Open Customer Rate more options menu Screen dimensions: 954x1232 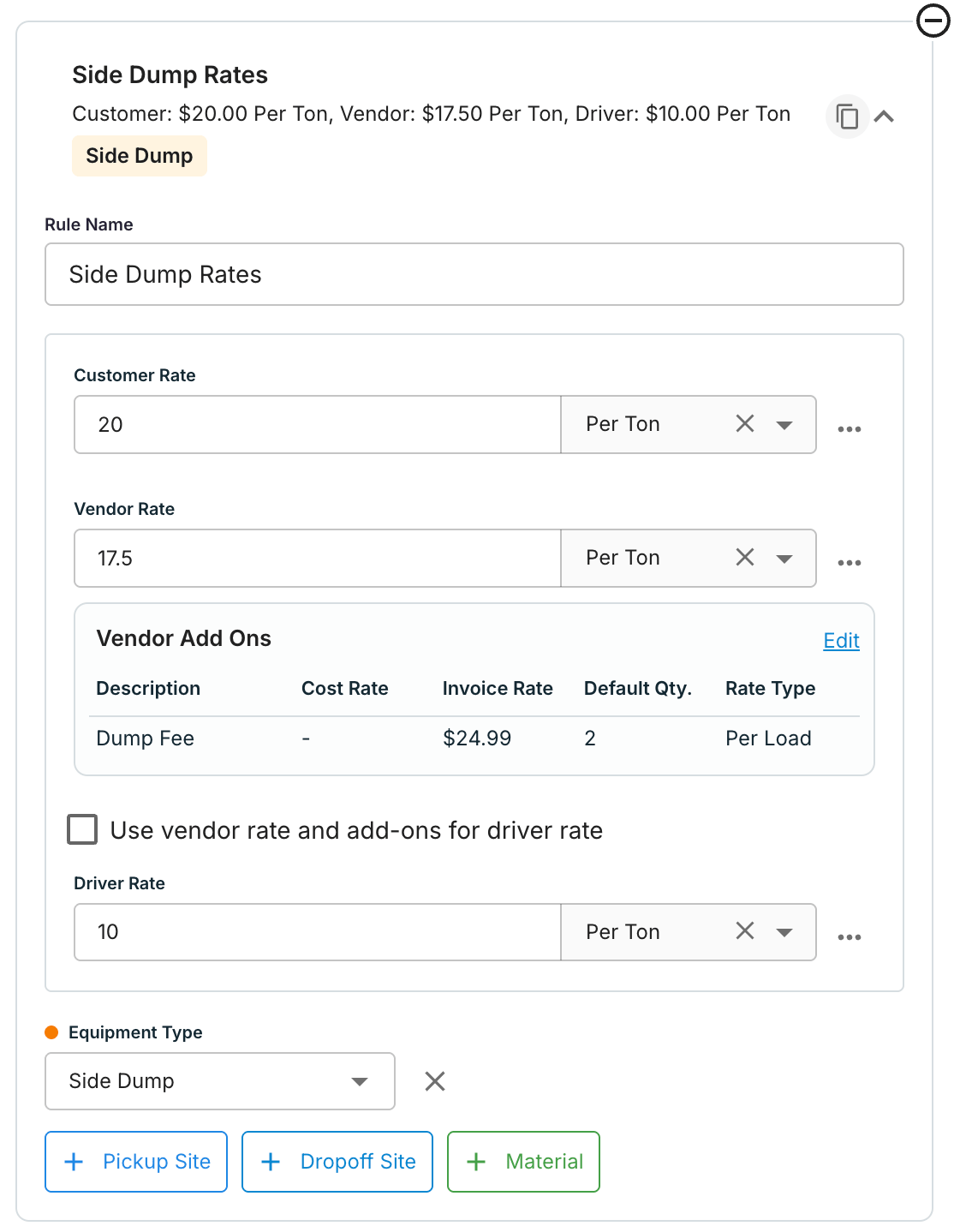pos(850,428)
